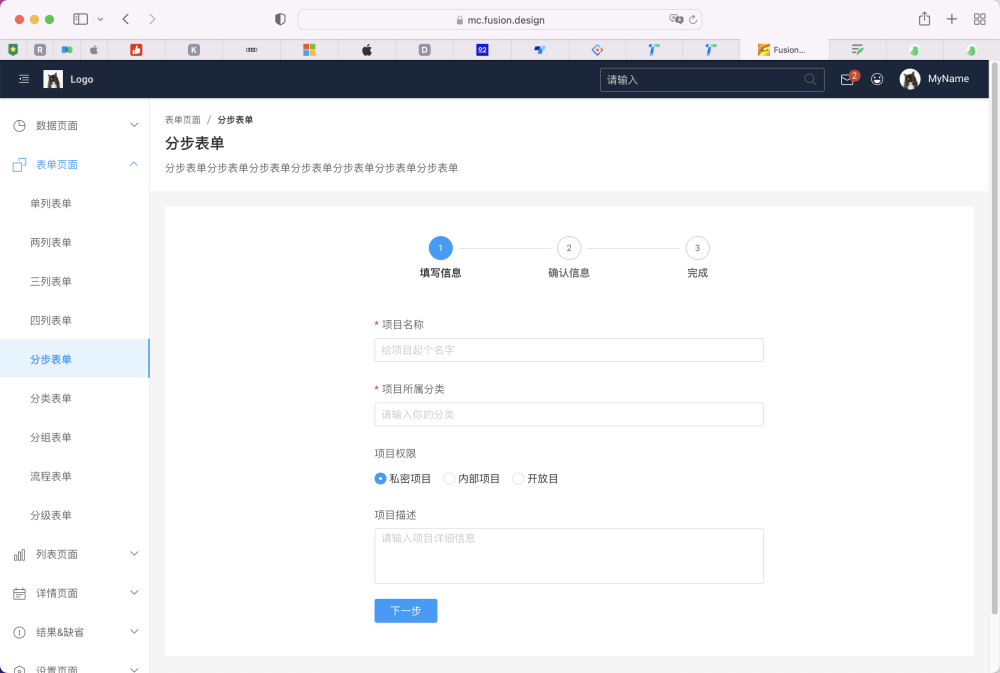Click the bar chart icon beside 列表页面
The image size is (1000, 673).
point(18,553)
